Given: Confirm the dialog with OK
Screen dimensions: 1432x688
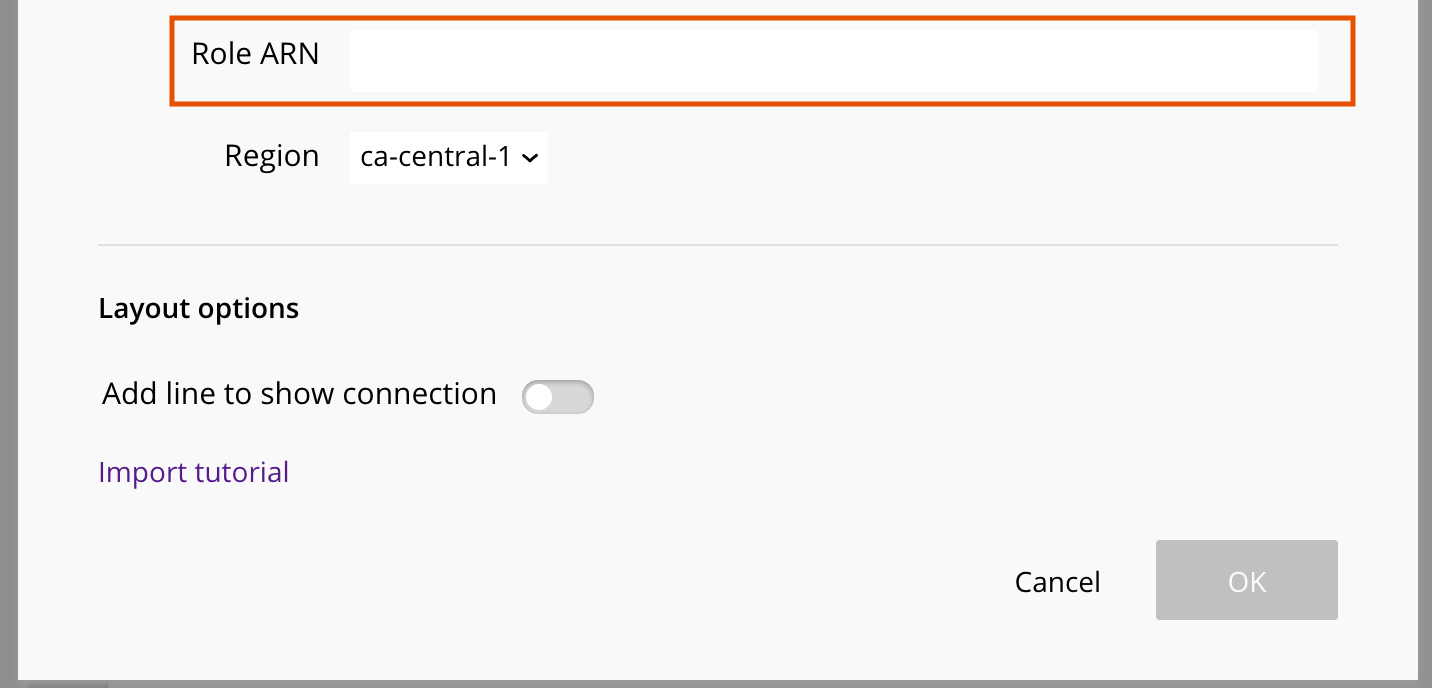Looking at the screenshot, I should [x=1246, y=580].
